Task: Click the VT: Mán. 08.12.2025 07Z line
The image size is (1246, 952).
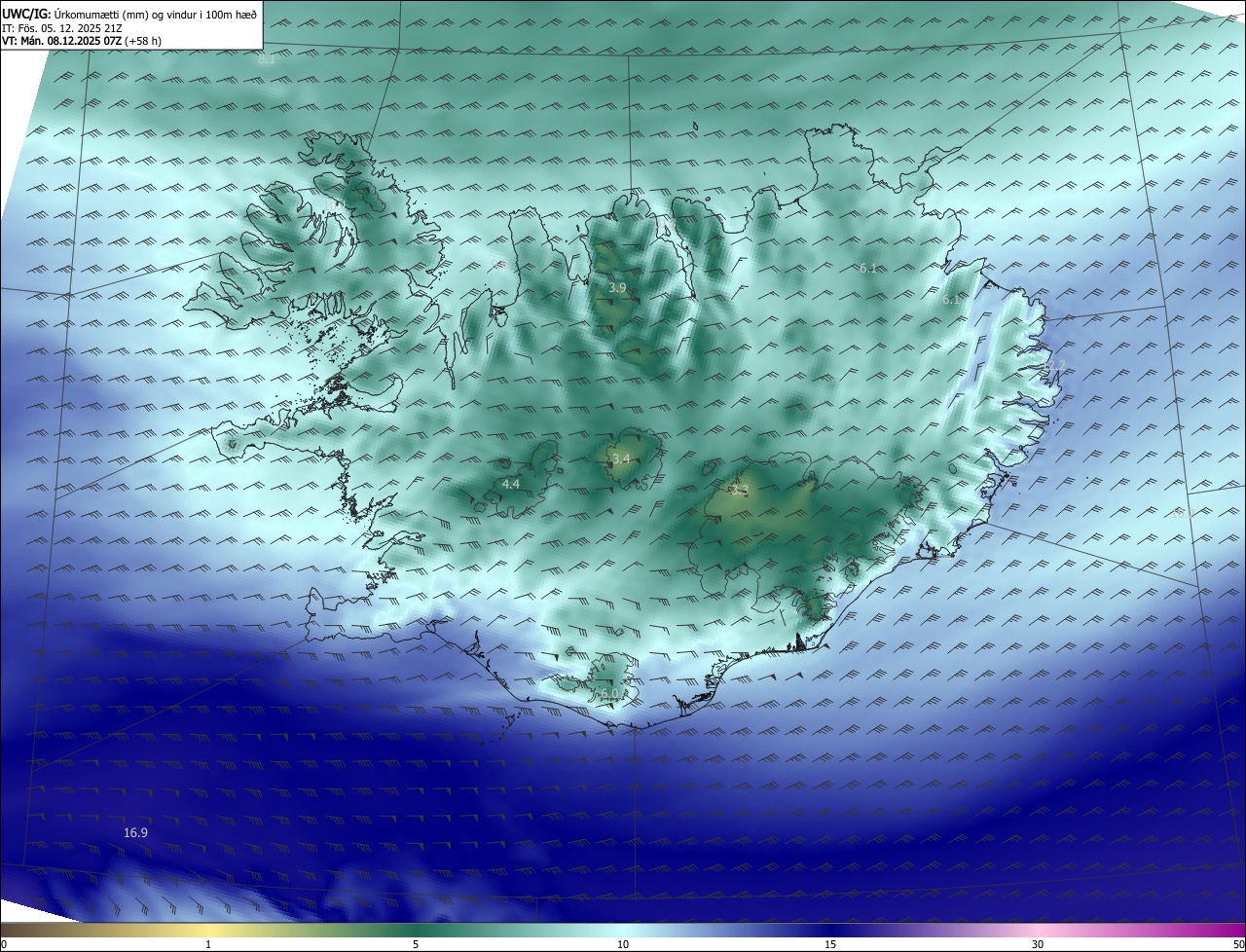Action: coord(82,41)
